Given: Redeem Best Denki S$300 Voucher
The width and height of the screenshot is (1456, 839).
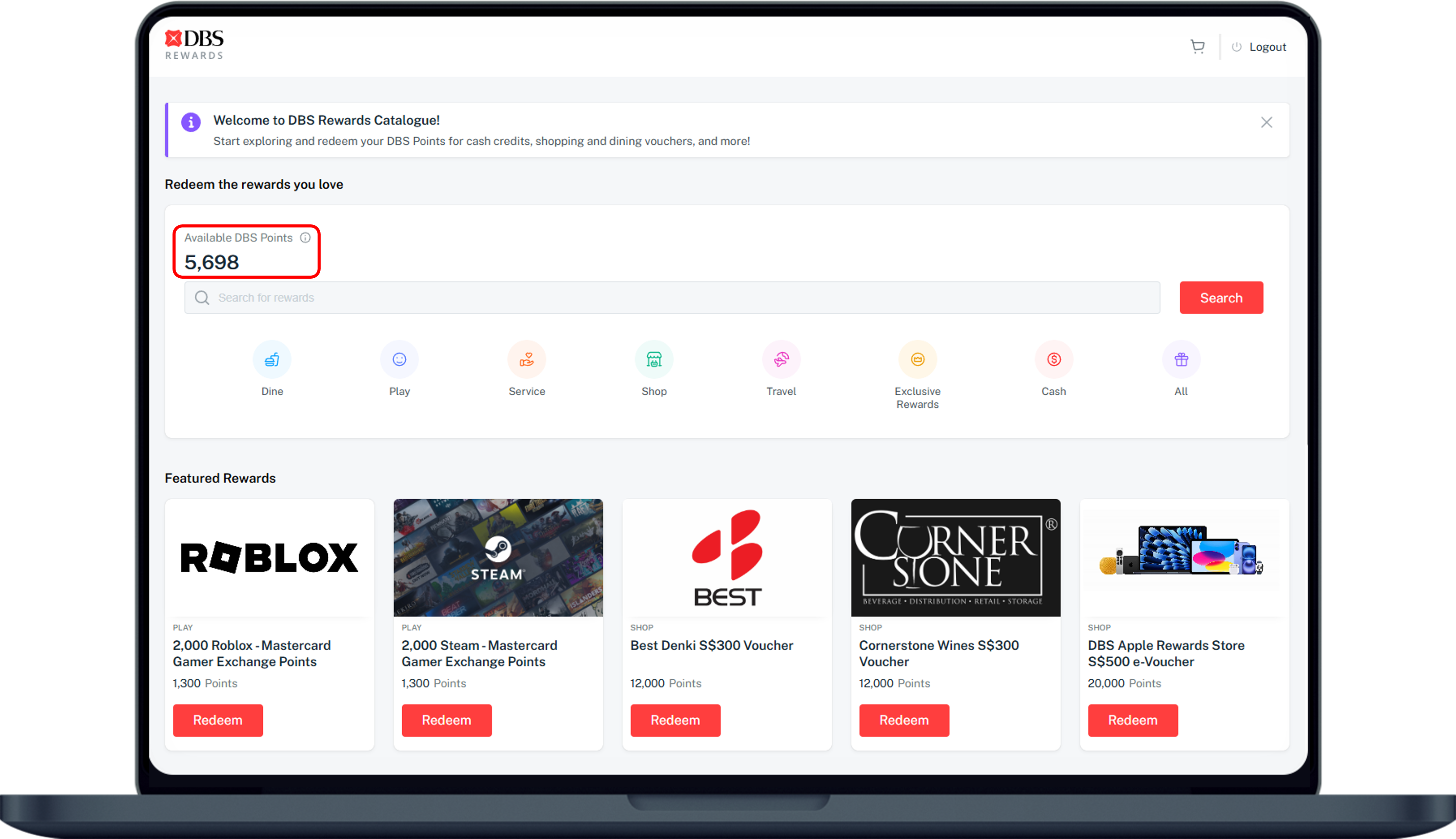Looking at the screenshot, I should [x=675, y=720].
